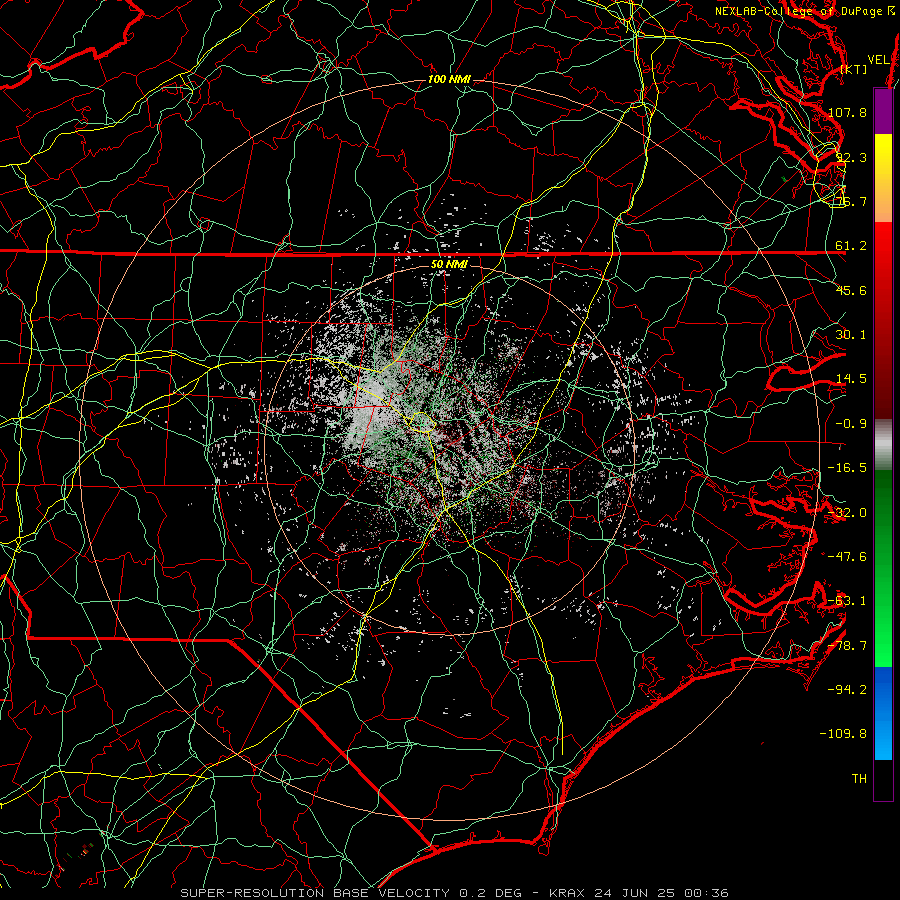The height and width of the screenshot is (900, 900).
Task: Click the -47.6 velocity scale value
Action: 847,557
